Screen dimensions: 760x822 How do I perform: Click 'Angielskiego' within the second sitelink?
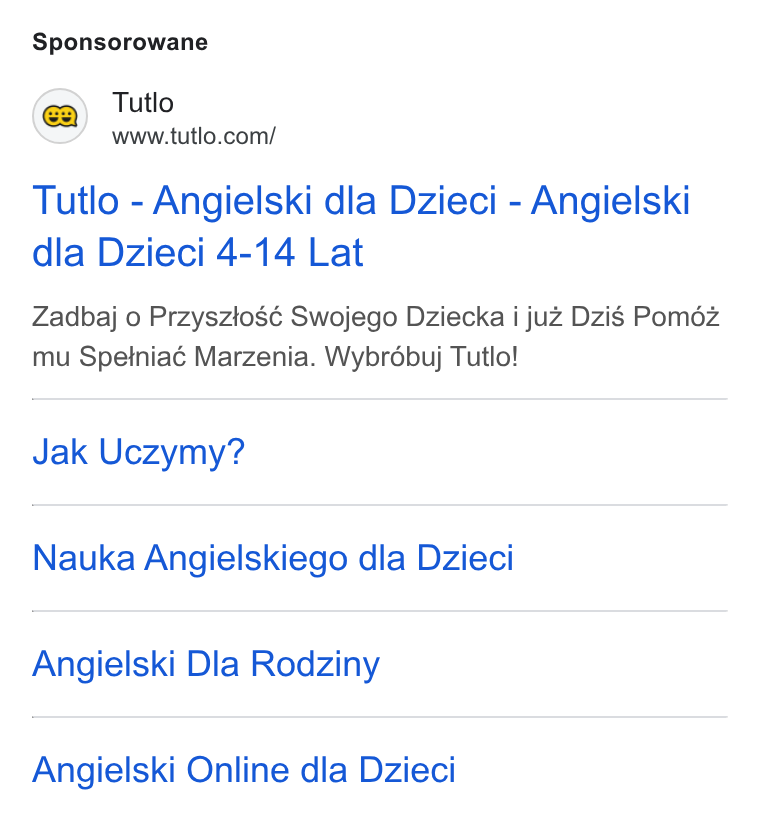(246, 558)
